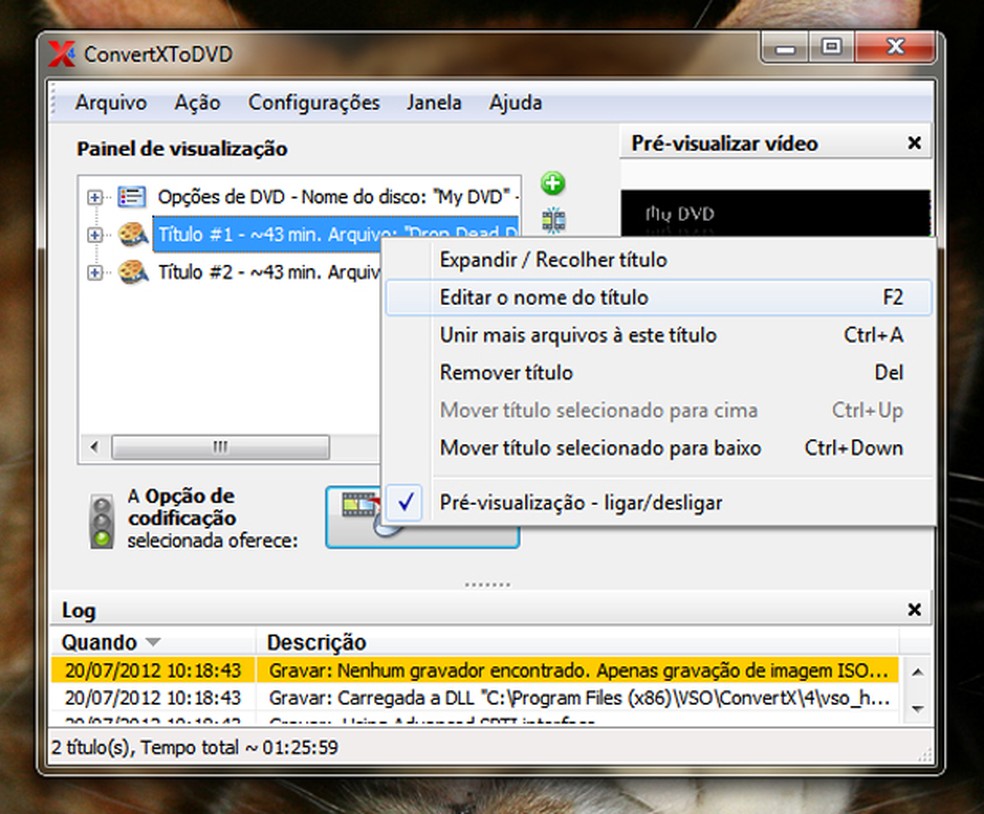Screen dimensions: 984x814
Task: Select Opções de DVD - Nome do disco row
Action: pos(338,197)
